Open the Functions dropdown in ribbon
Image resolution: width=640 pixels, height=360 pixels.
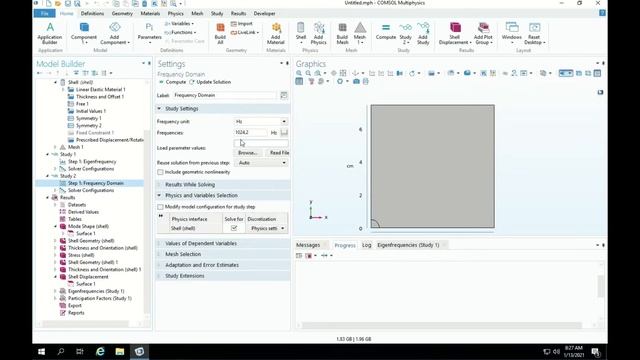click(180, 32)
